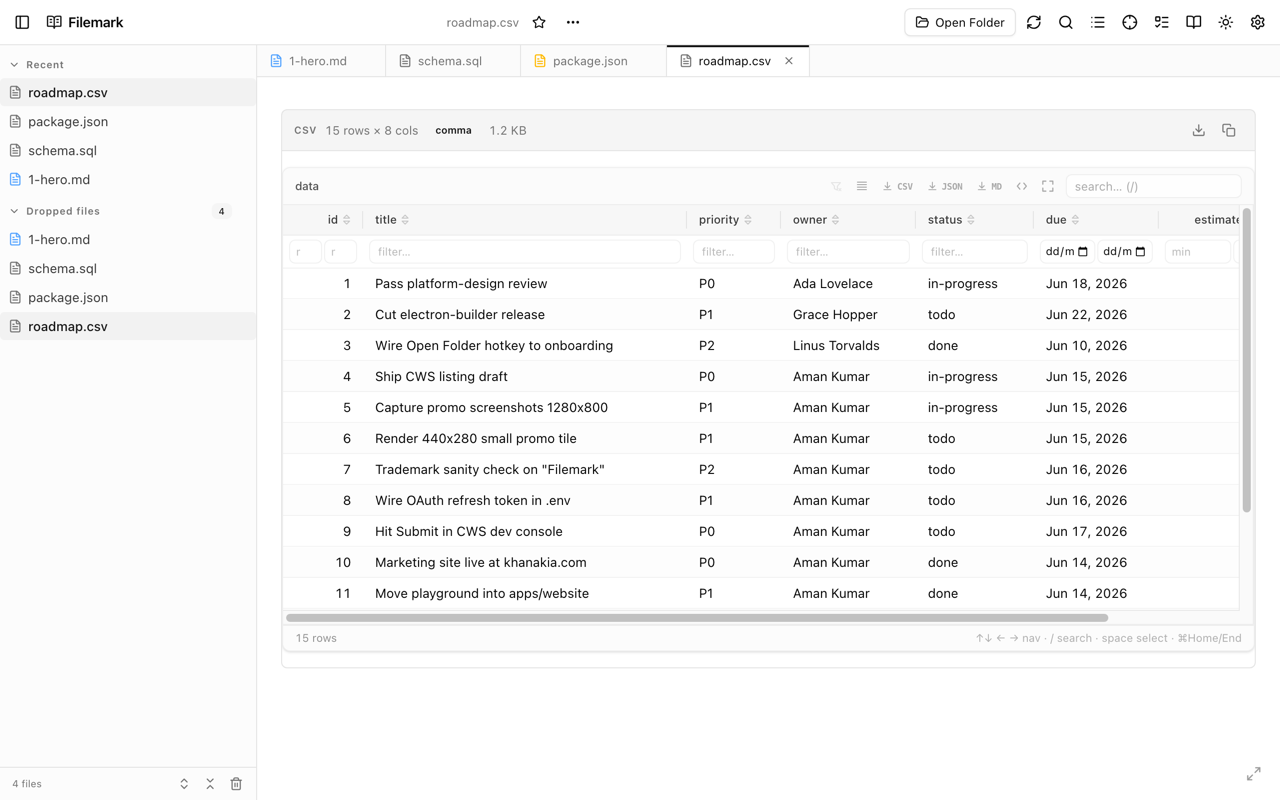Download the CSV file icon
This screenshot has height=800, width=1280.
click(1199, 130)
